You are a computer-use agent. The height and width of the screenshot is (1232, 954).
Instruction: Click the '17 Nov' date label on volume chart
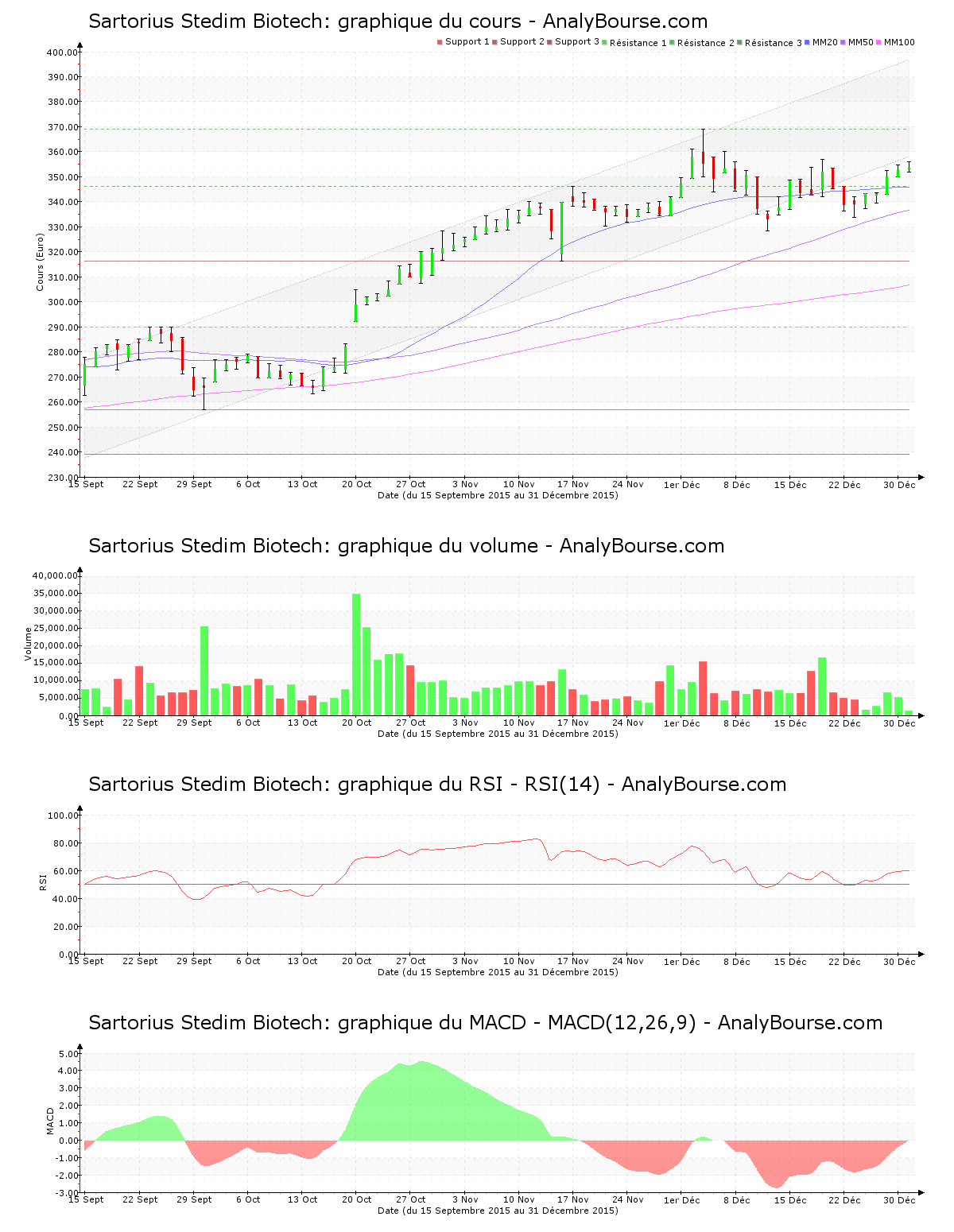[573, 723]
